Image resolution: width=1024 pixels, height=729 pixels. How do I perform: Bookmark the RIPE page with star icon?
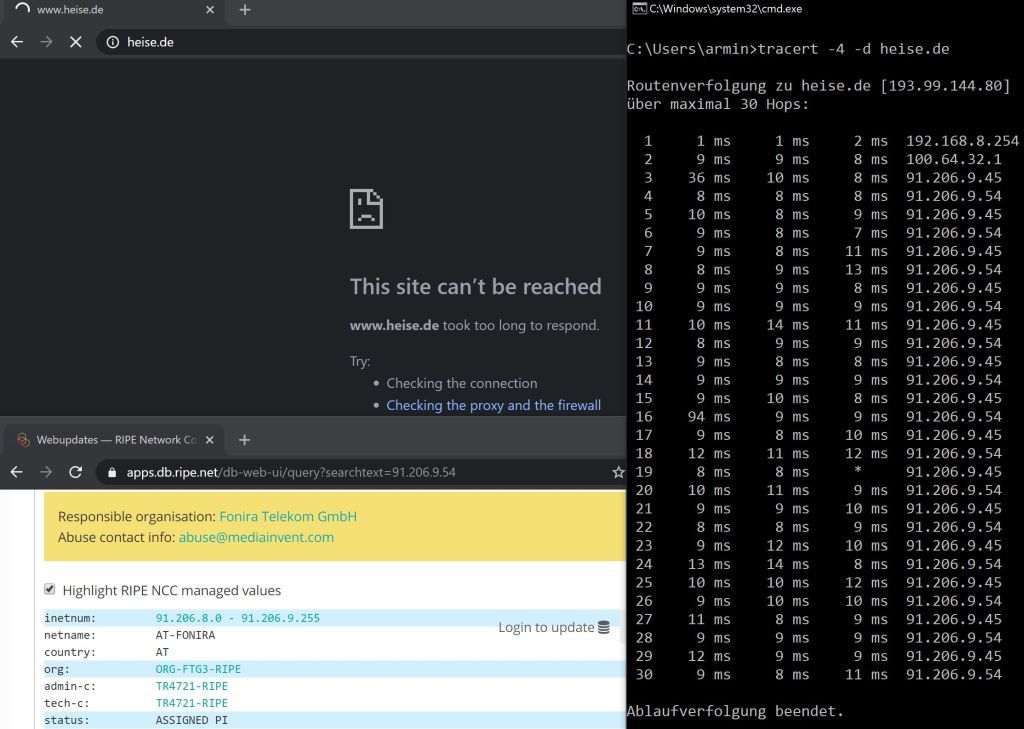point(618,472)
